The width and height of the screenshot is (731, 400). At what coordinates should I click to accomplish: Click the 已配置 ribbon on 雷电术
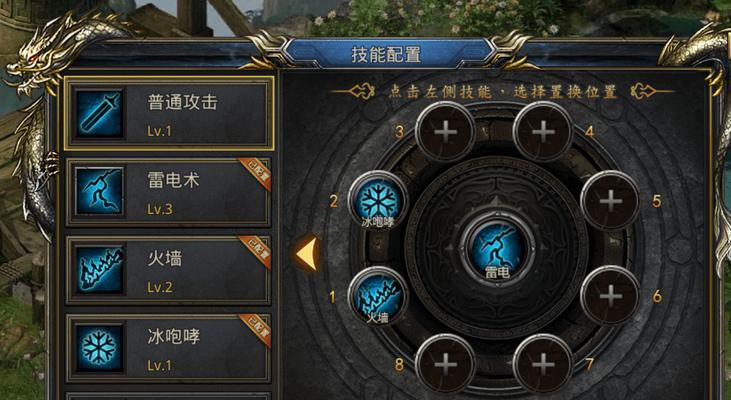pyautogui.click(x=256, y=174)
